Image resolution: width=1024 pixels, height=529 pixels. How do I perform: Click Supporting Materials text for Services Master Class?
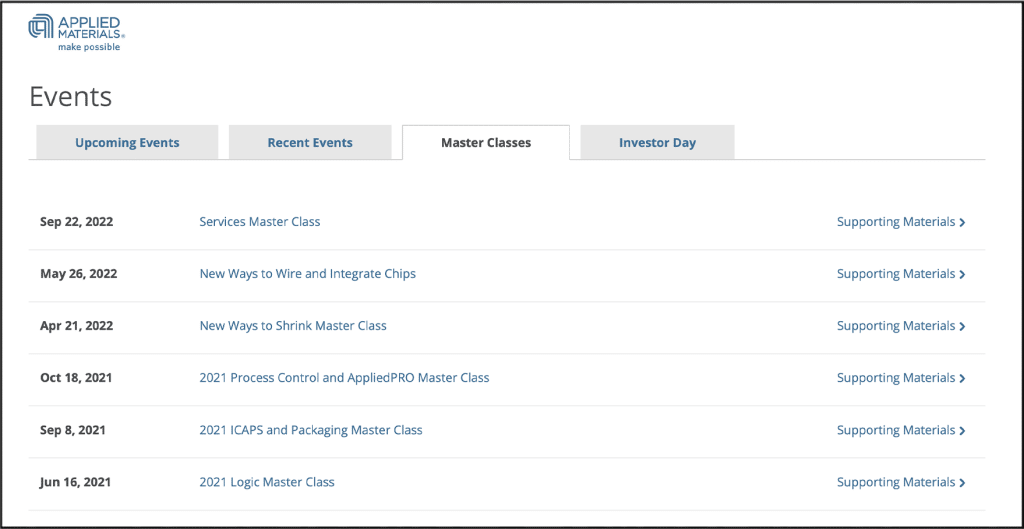pos(895,222)
